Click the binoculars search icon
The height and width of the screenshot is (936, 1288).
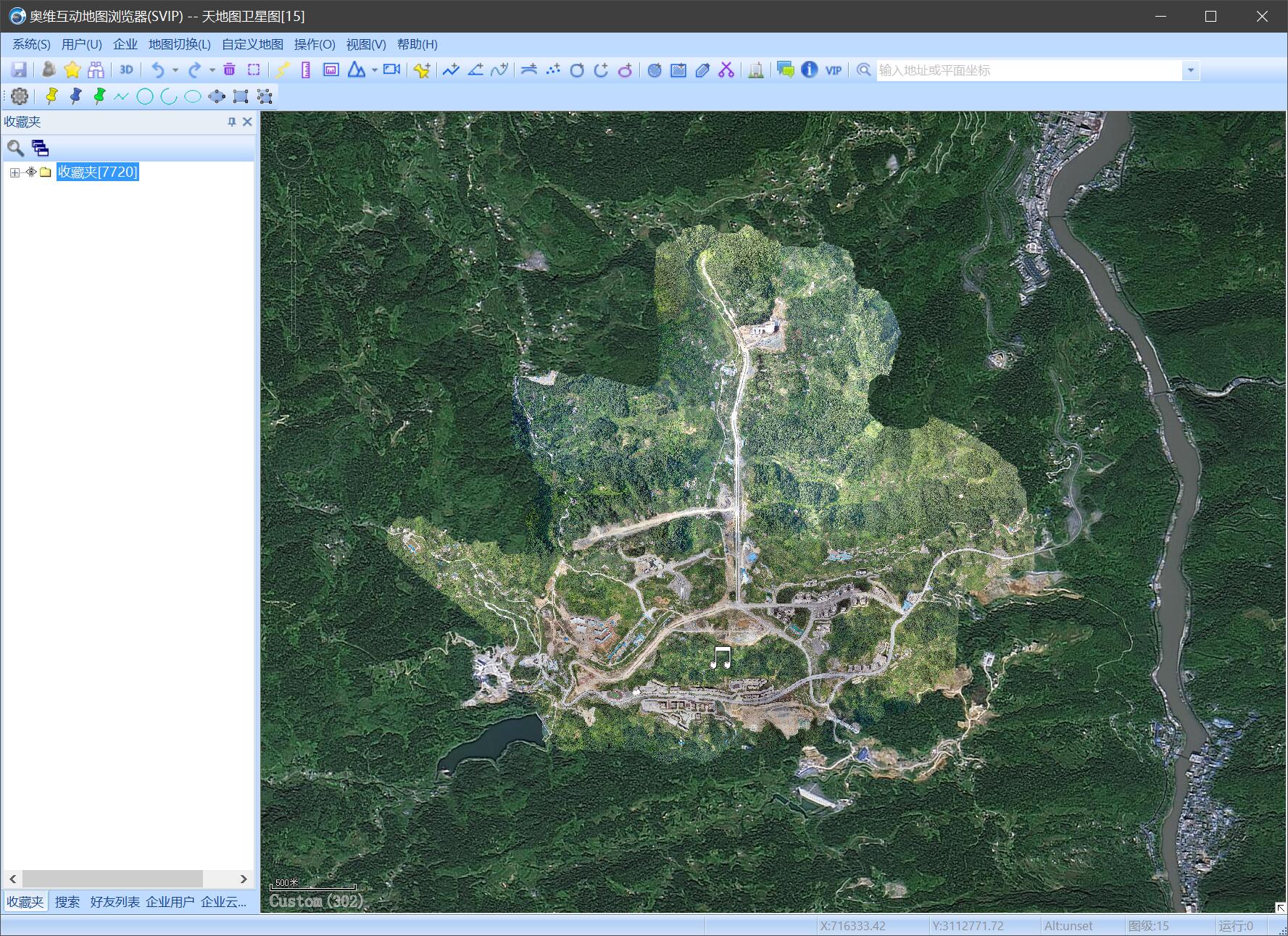click(96, 70)
